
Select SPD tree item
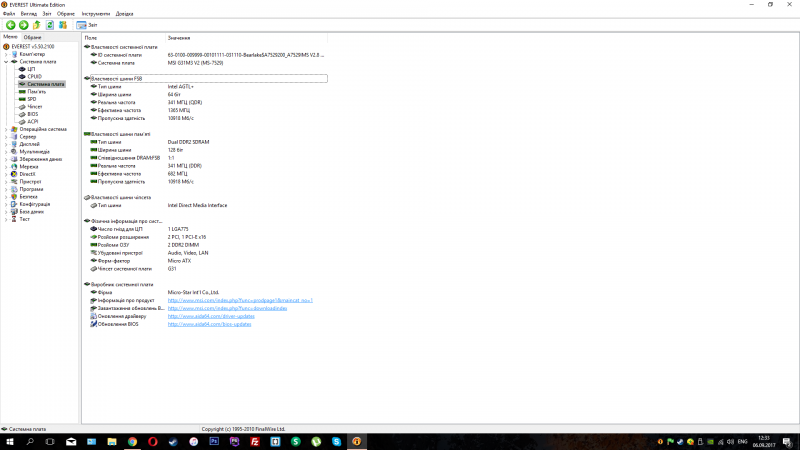(x=32, y=99)
